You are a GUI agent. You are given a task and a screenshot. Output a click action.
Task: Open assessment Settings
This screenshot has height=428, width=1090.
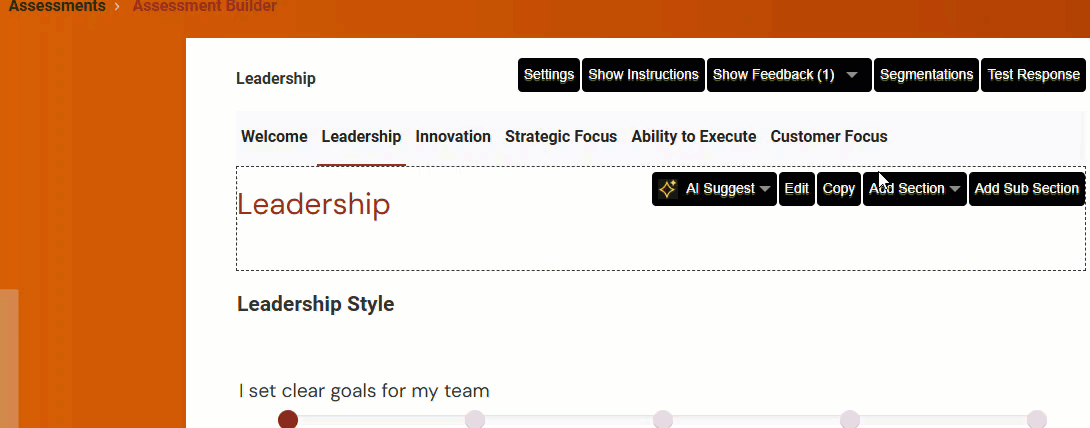(x=549, y=75)
